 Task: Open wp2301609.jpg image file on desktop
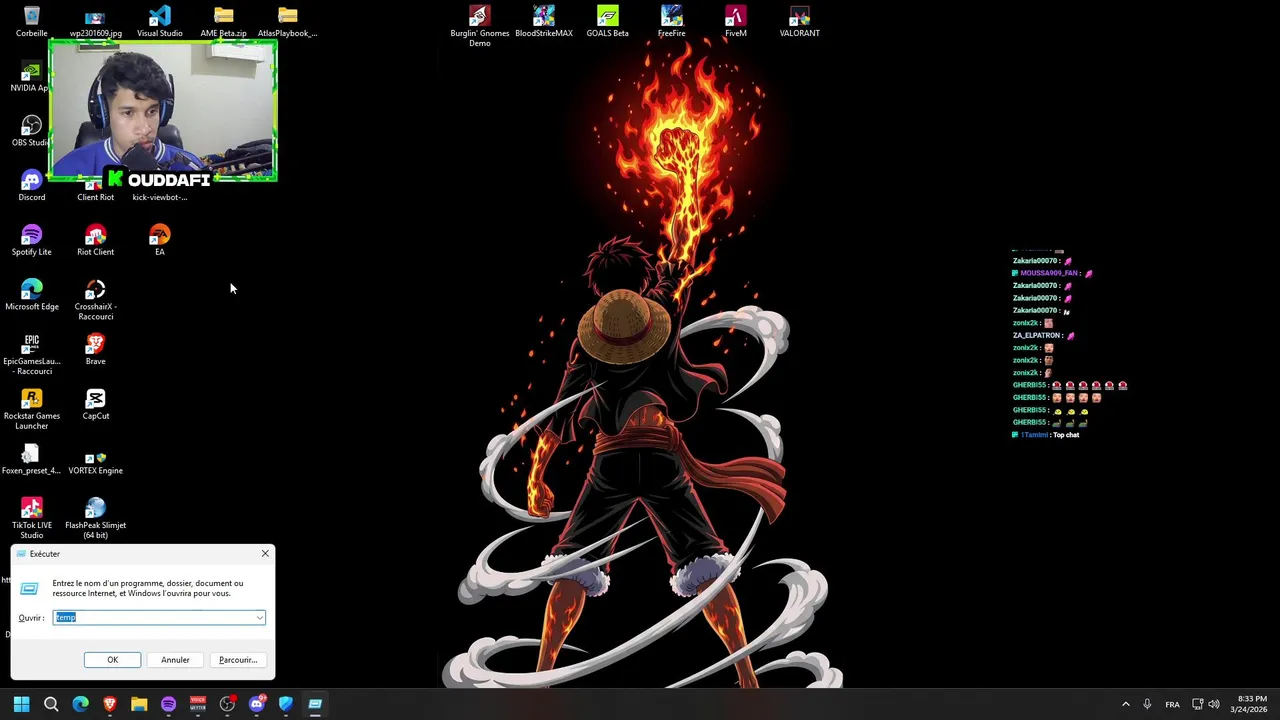(x=95, y=21)
